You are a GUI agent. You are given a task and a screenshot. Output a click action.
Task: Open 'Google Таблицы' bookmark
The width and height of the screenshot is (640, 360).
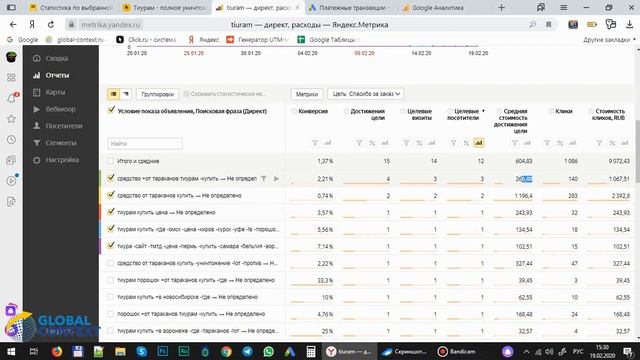tap(329, 40)
